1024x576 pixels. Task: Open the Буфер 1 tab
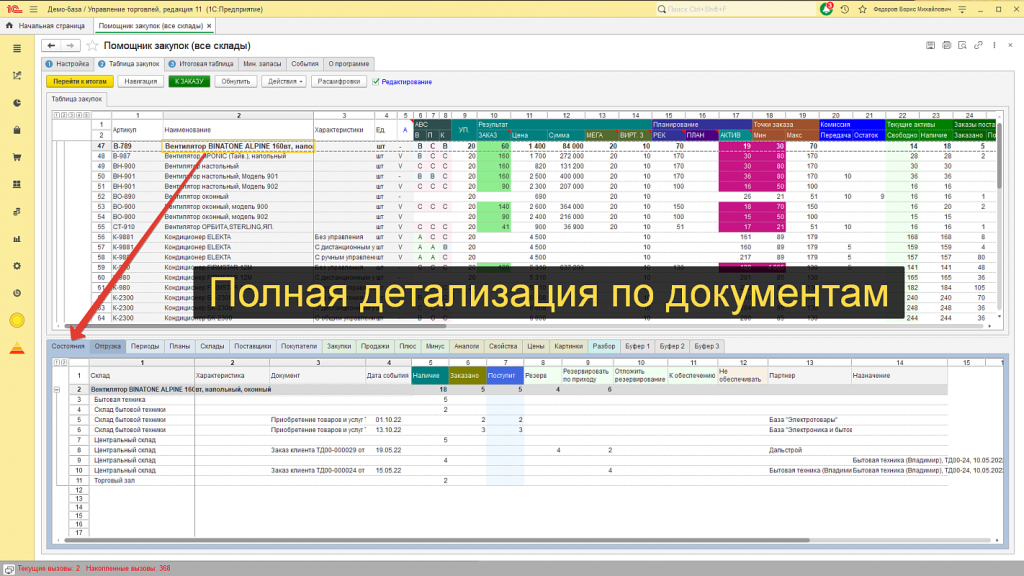click(x=637, y=346)
